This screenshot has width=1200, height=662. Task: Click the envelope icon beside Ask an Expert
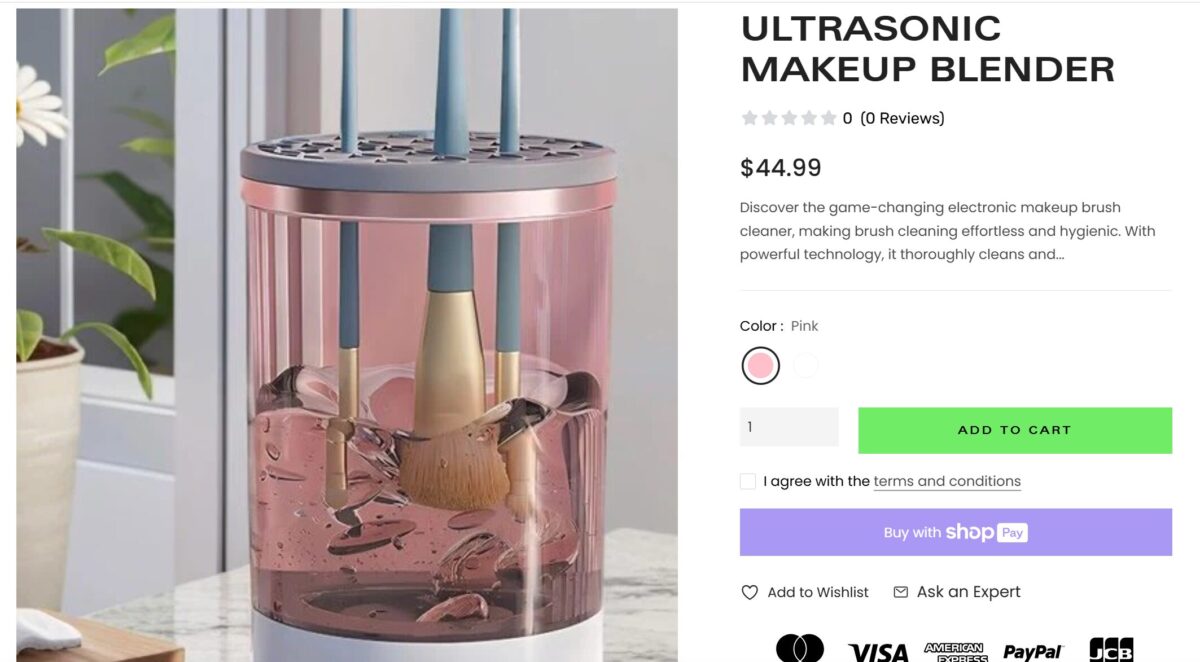899,592
